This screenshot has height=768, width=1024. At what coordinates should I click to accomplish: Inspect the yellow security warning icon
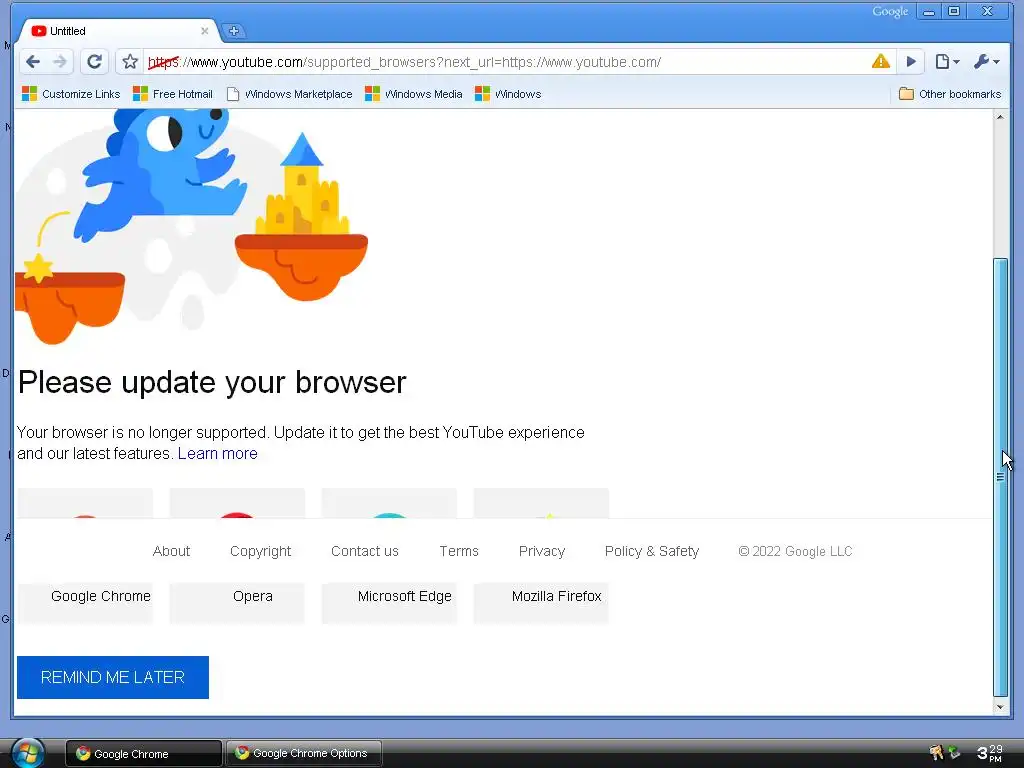(x=880, y=61)
